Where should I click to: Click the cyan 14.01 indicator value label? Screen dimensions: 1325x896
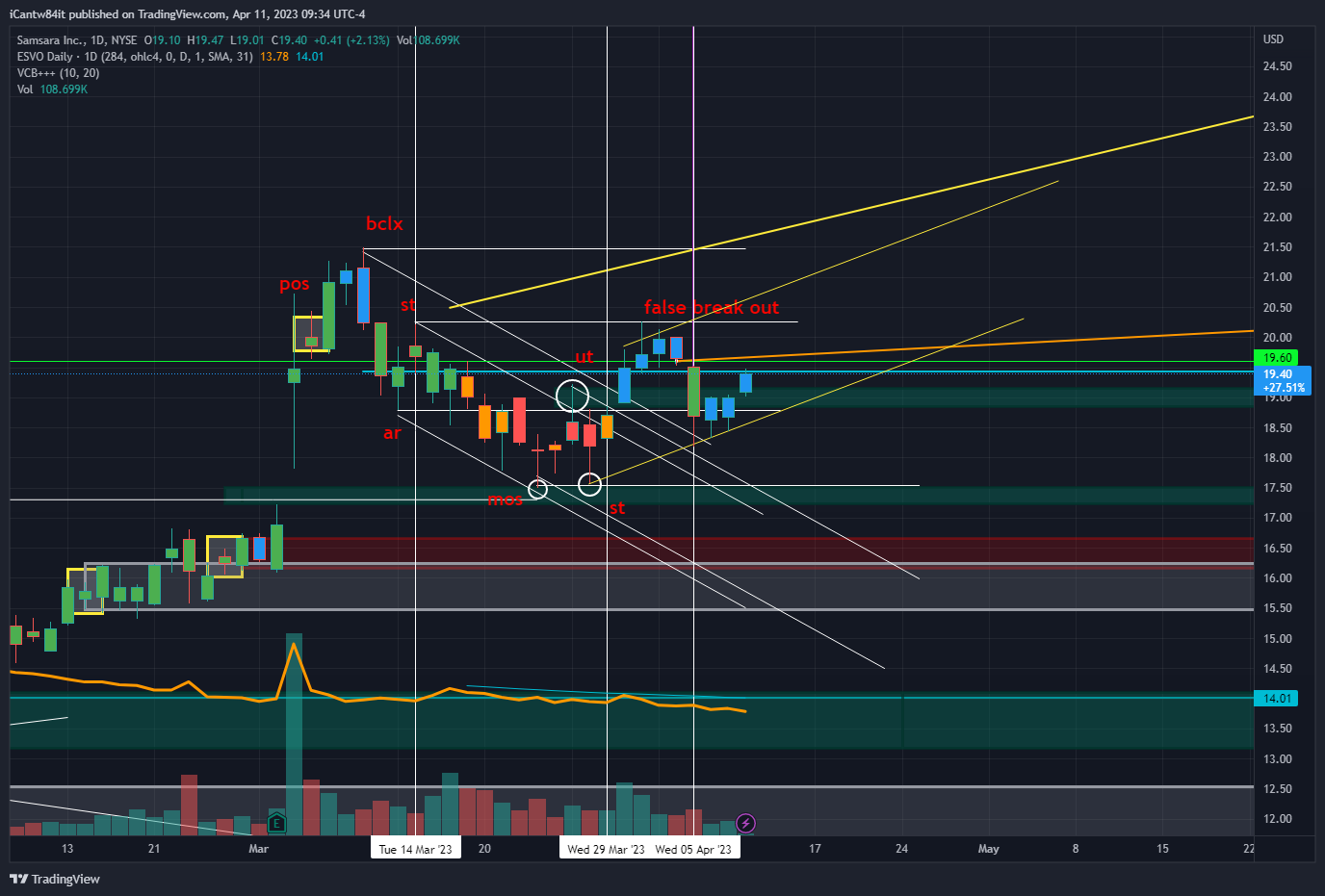click(1276, 699)
